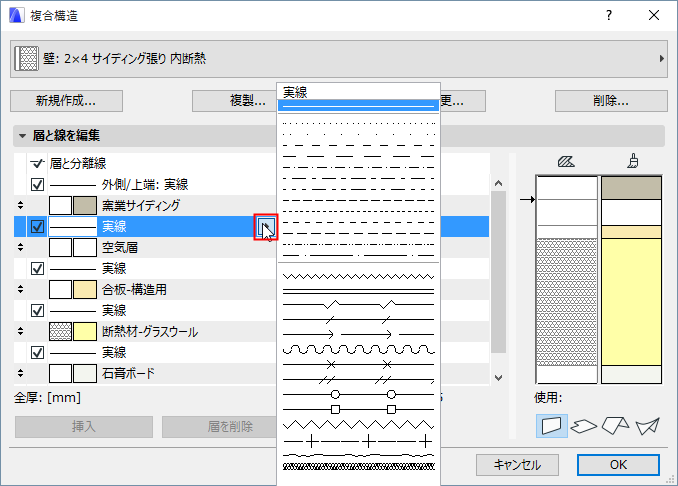The image size is (678, 486).
Task: Toggle 実線 checkbox below 断熱材-グラスウール
Action: pos(38,352)
